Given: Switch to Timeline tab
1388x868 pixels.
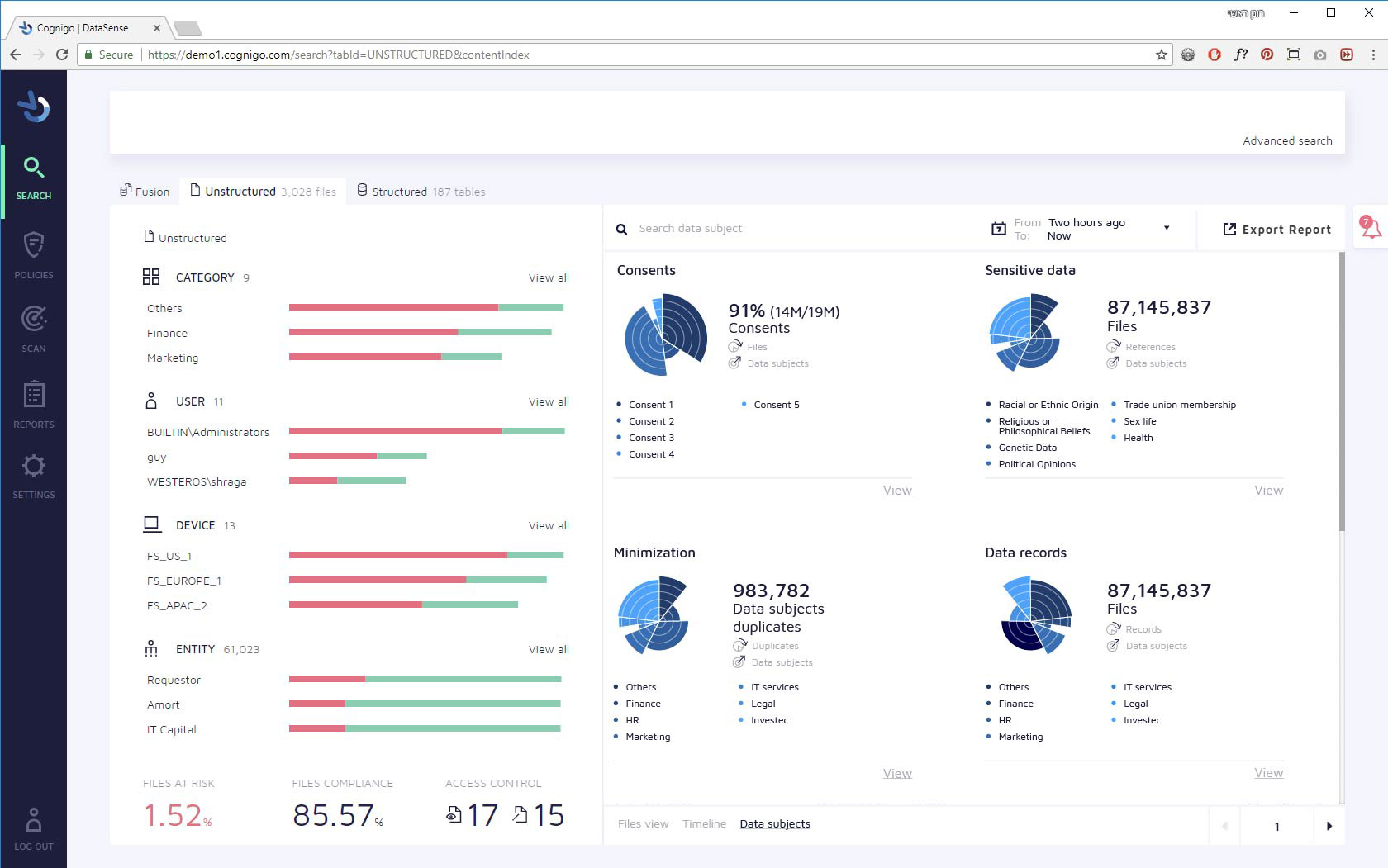Looking at the screenshot, I should click(704, 824).
